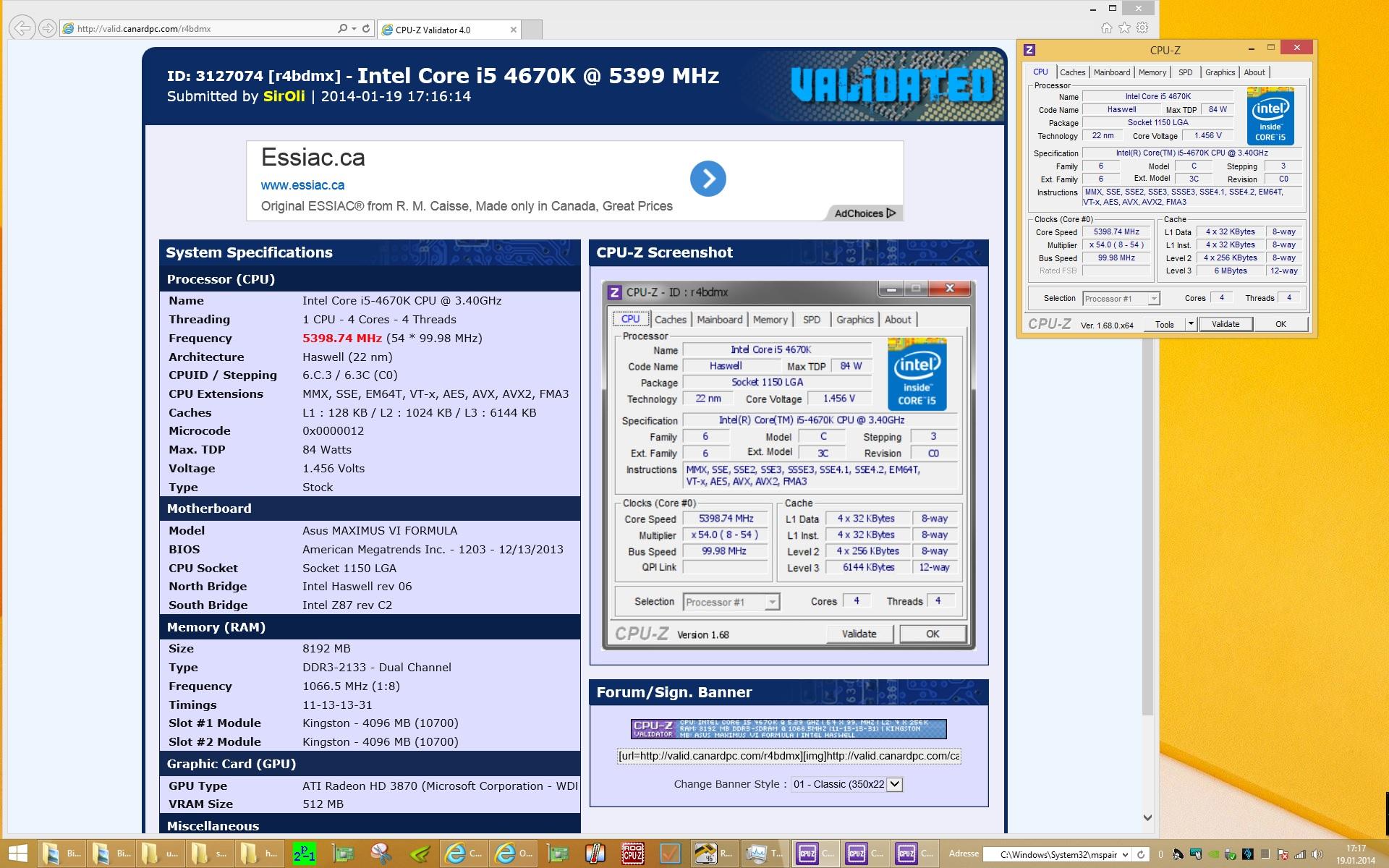Open the orange checkmark taskbar icon
The image size is (1389, 868).
[670, 854]
